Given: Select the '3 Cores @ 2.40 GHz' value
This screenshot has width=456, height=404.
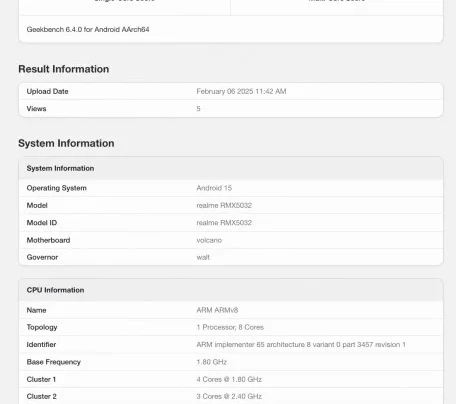Looking at the screenshot, I should (229, 396).
